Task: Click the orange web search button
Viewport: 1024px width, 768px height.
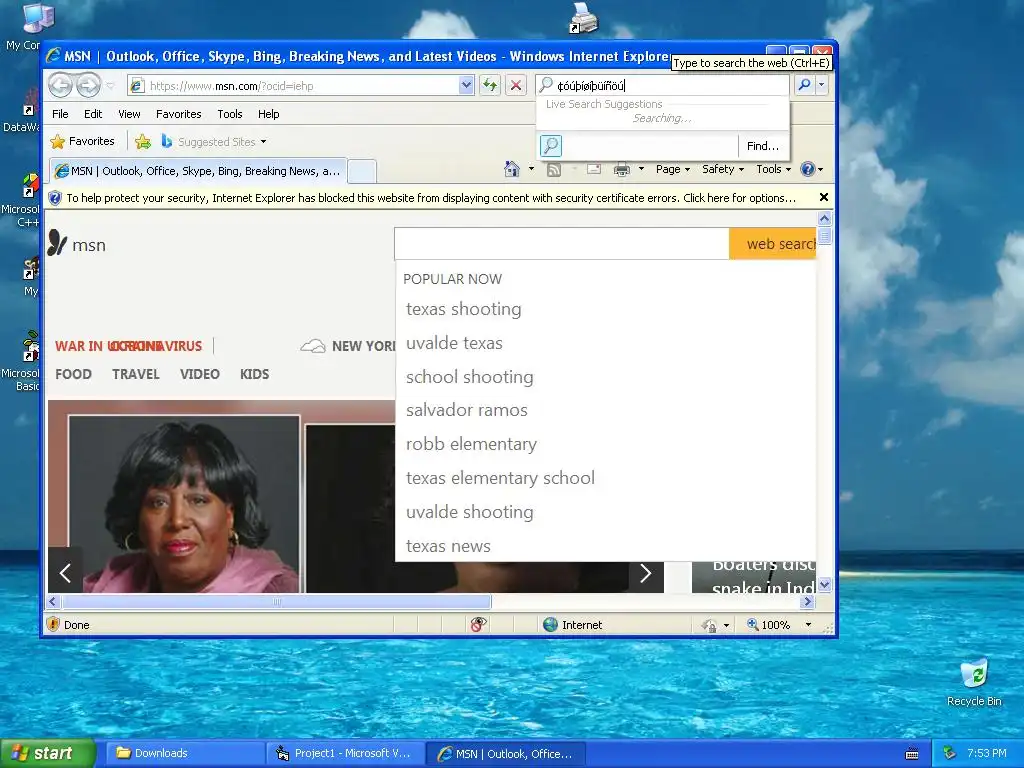Action: point(773,244)
